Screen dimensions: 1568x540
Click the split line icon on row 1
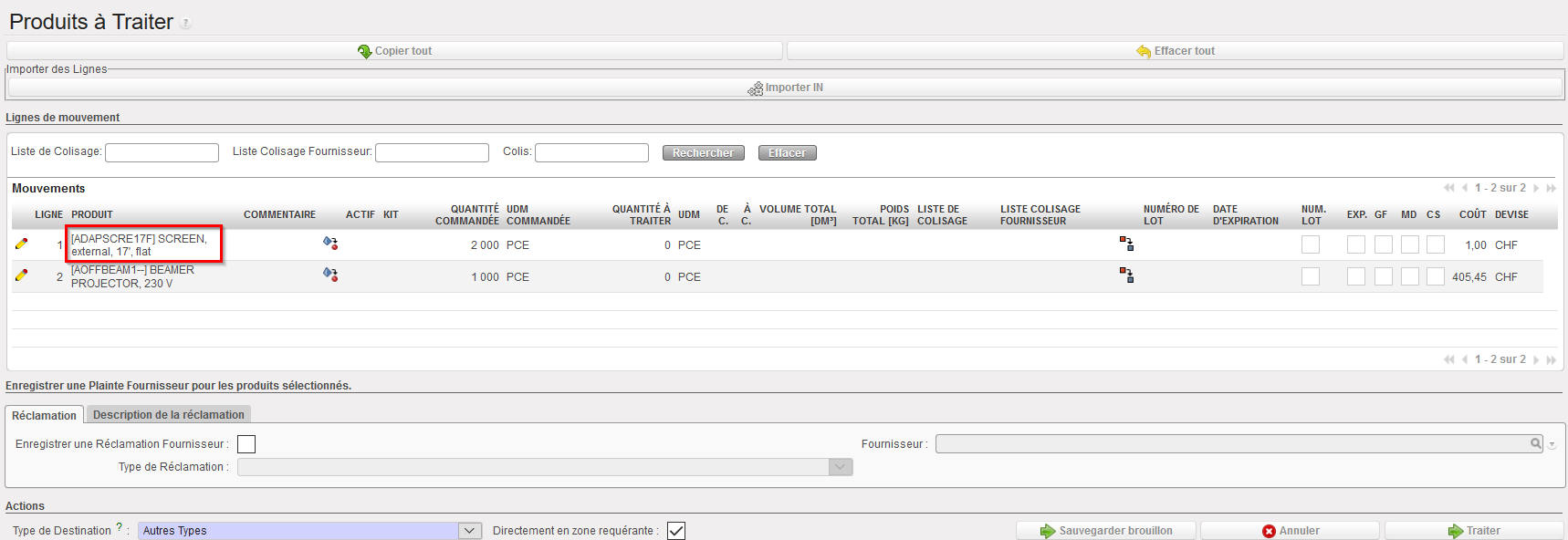1126,244
